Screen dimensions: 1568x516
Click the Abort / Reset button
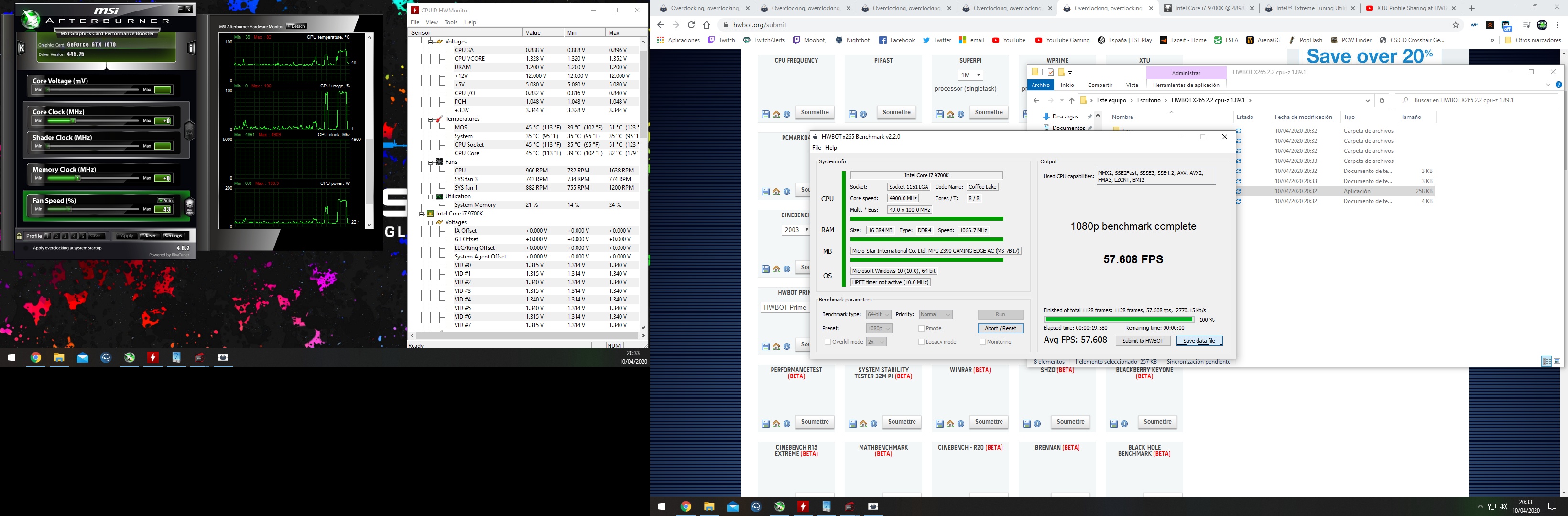pyautogui.click(x=1001, y=329)
